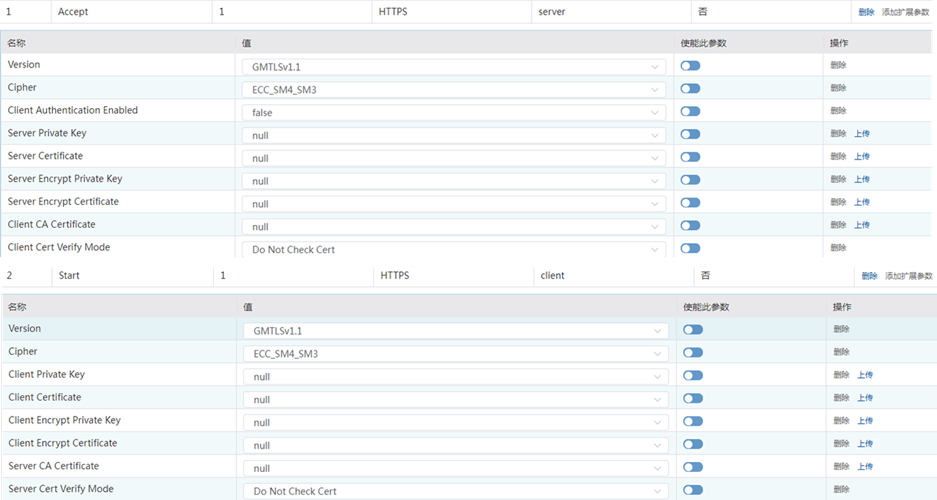
Task: Enable the Cipher parameter in the Accept server section
Action: [x=690, y=88]
